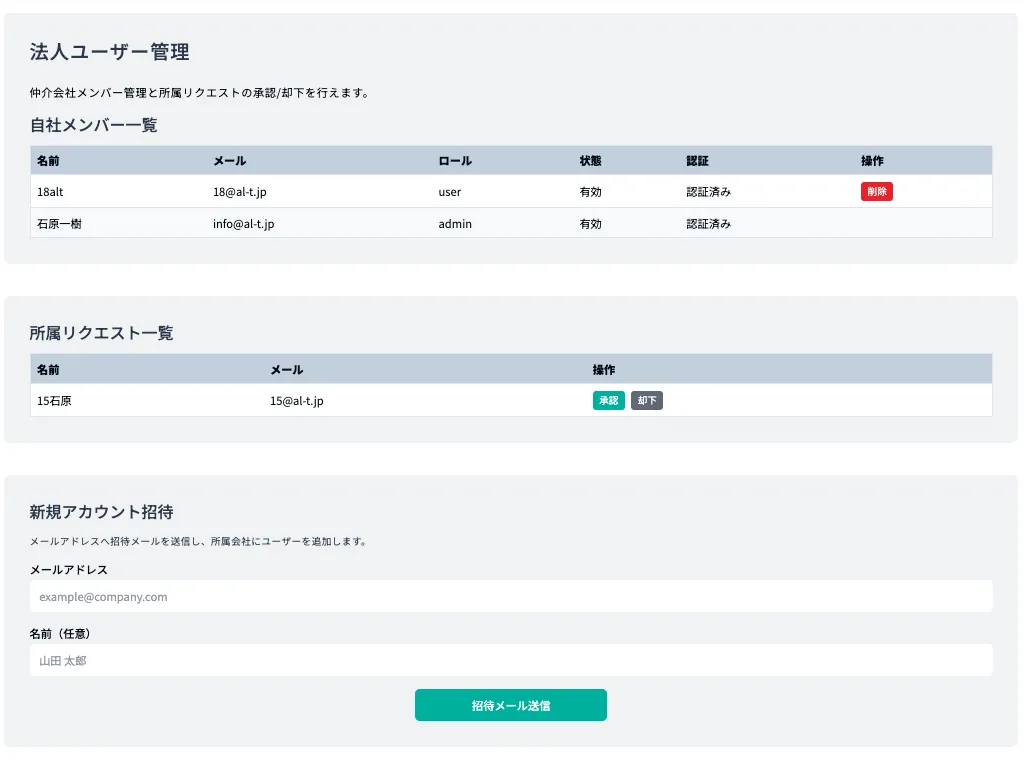Focus the 名前（任意） input field
Image resolution: width=1033 pixels, height=760 pixels.
[x=511, y=660]
